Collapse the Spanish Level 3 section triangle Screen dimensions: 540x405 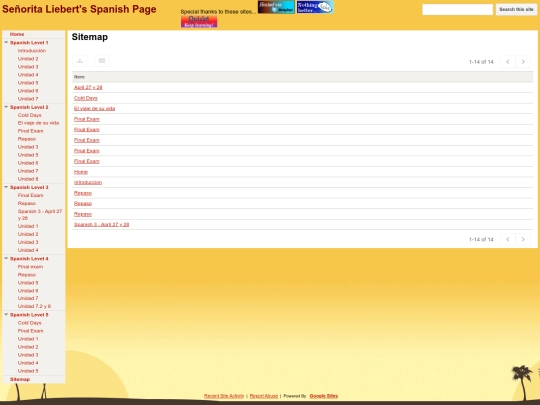6,187
